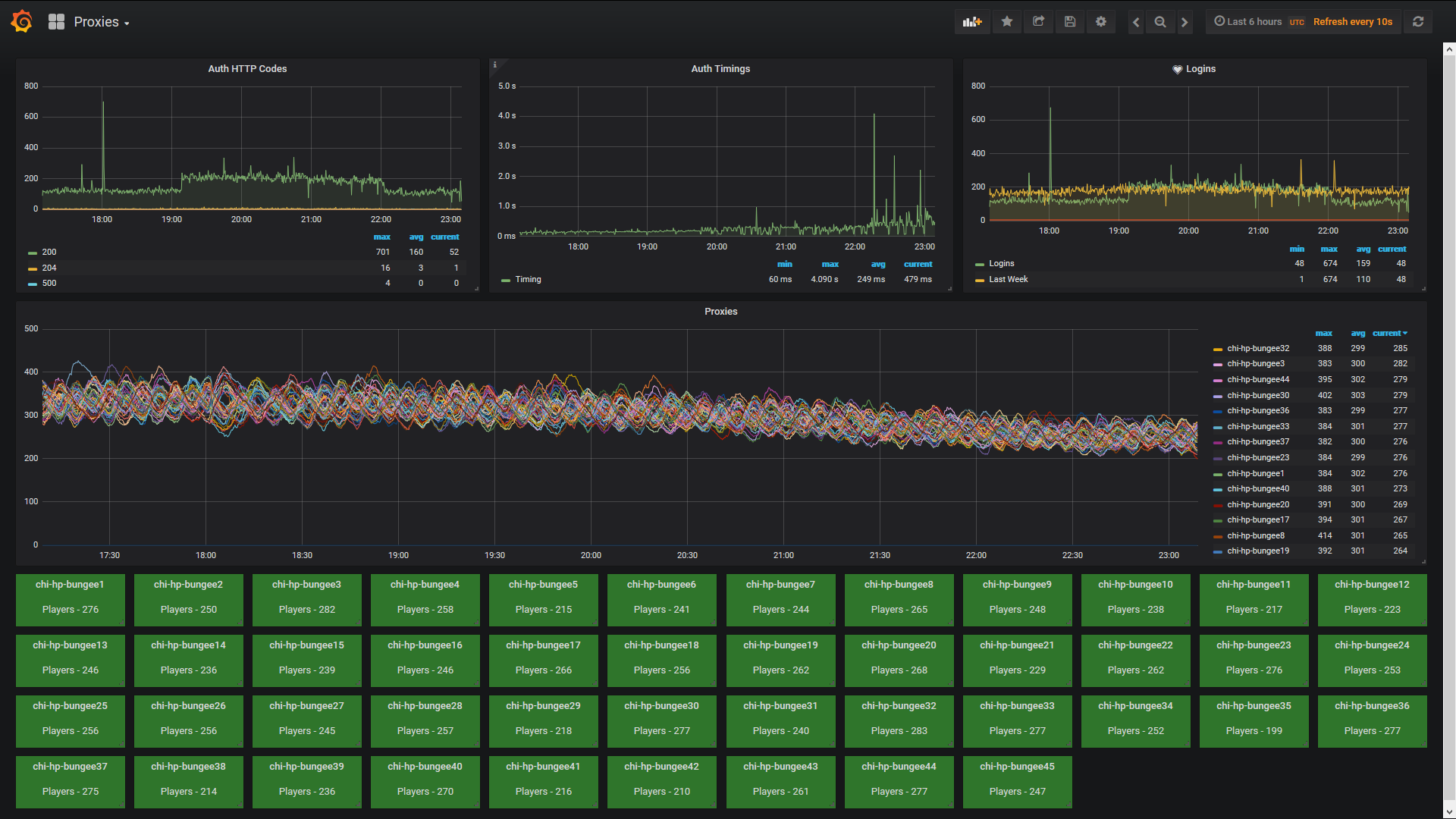Open the Auth HTTP Codes panel menu
Screen dimensions: 1456x819
(x=246, y=68)
